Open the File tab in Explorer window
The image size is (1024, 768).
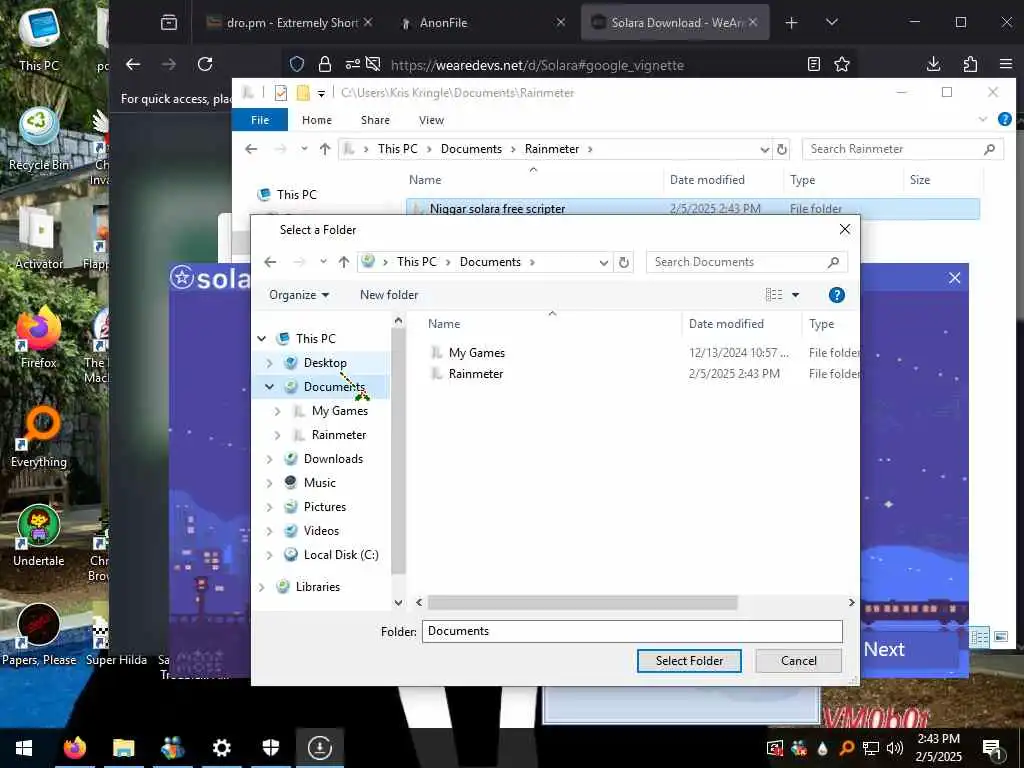260,120
